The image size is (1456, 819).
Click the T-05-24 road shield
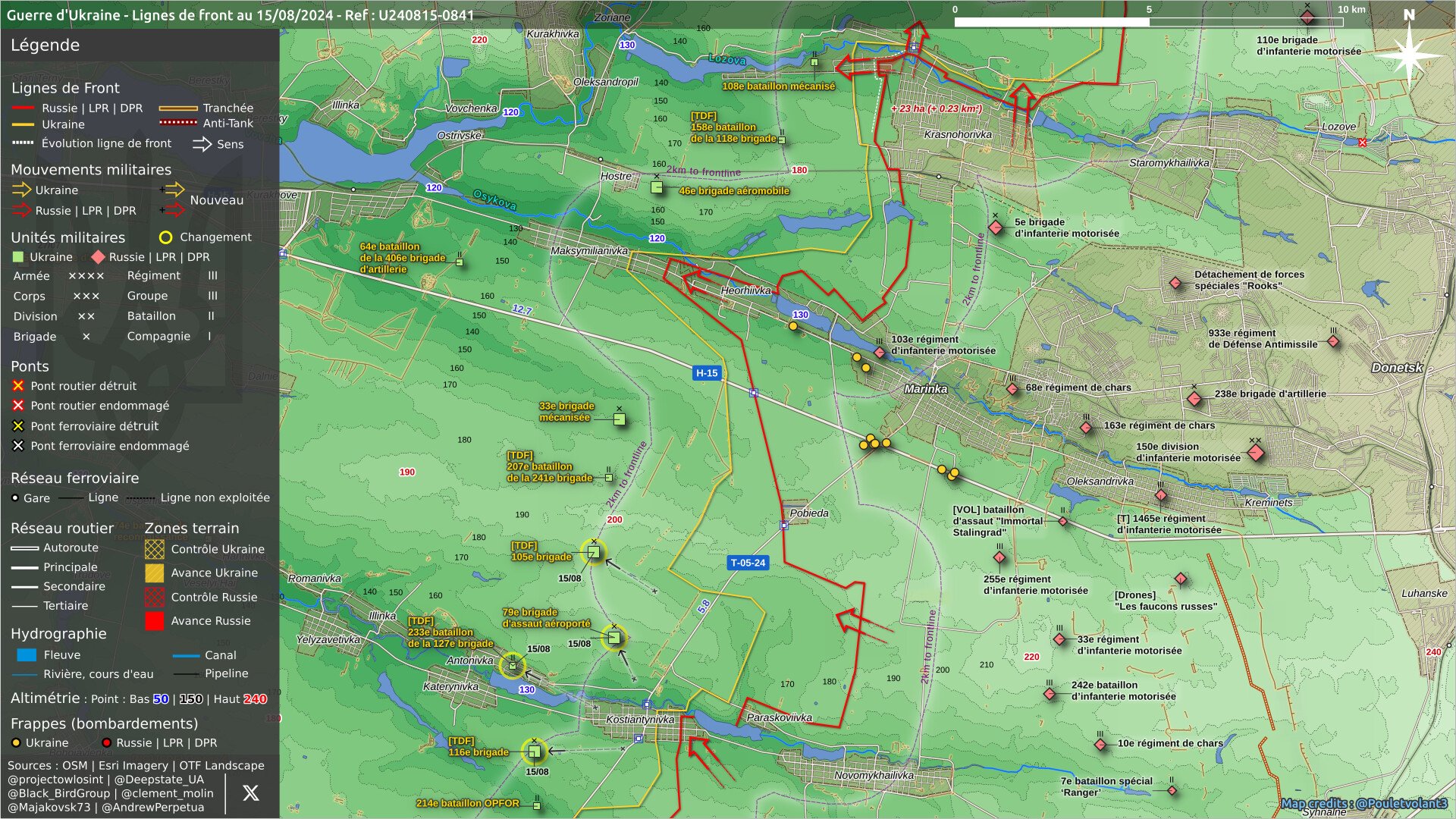pos(748,563)
